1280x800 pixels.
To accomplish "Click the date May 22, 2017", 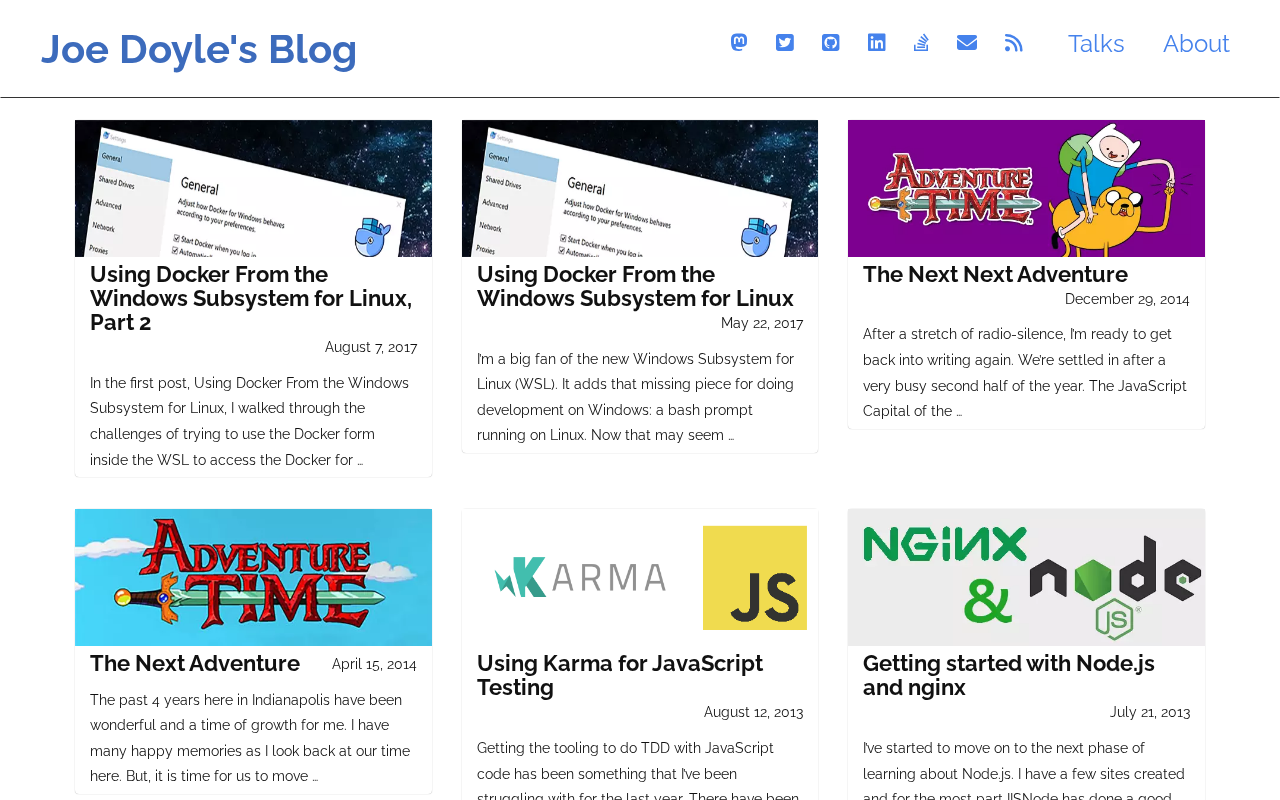I will click(x=762, y=323).
